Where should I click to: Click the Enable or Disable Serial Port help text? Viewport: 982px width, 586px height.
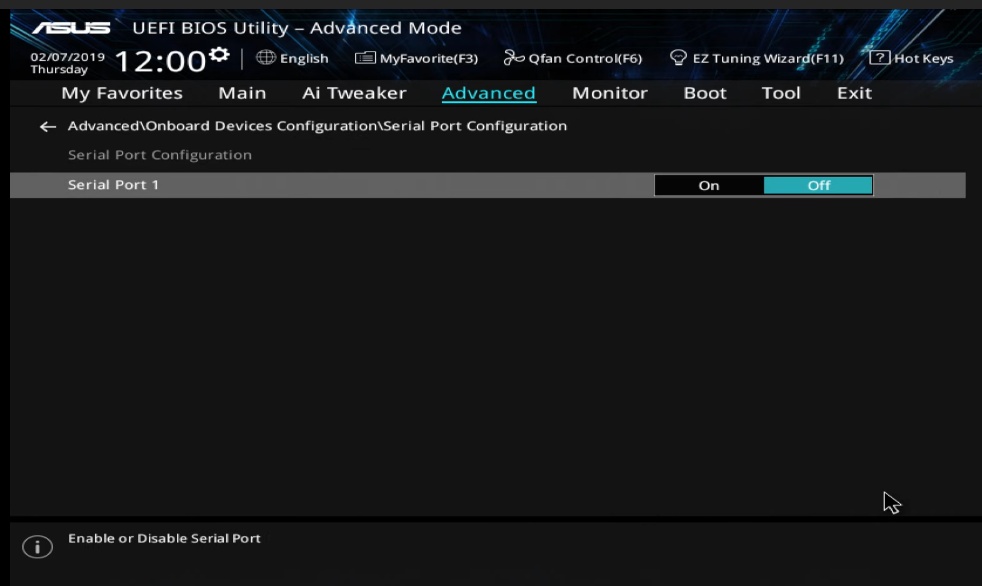point(164,538)
